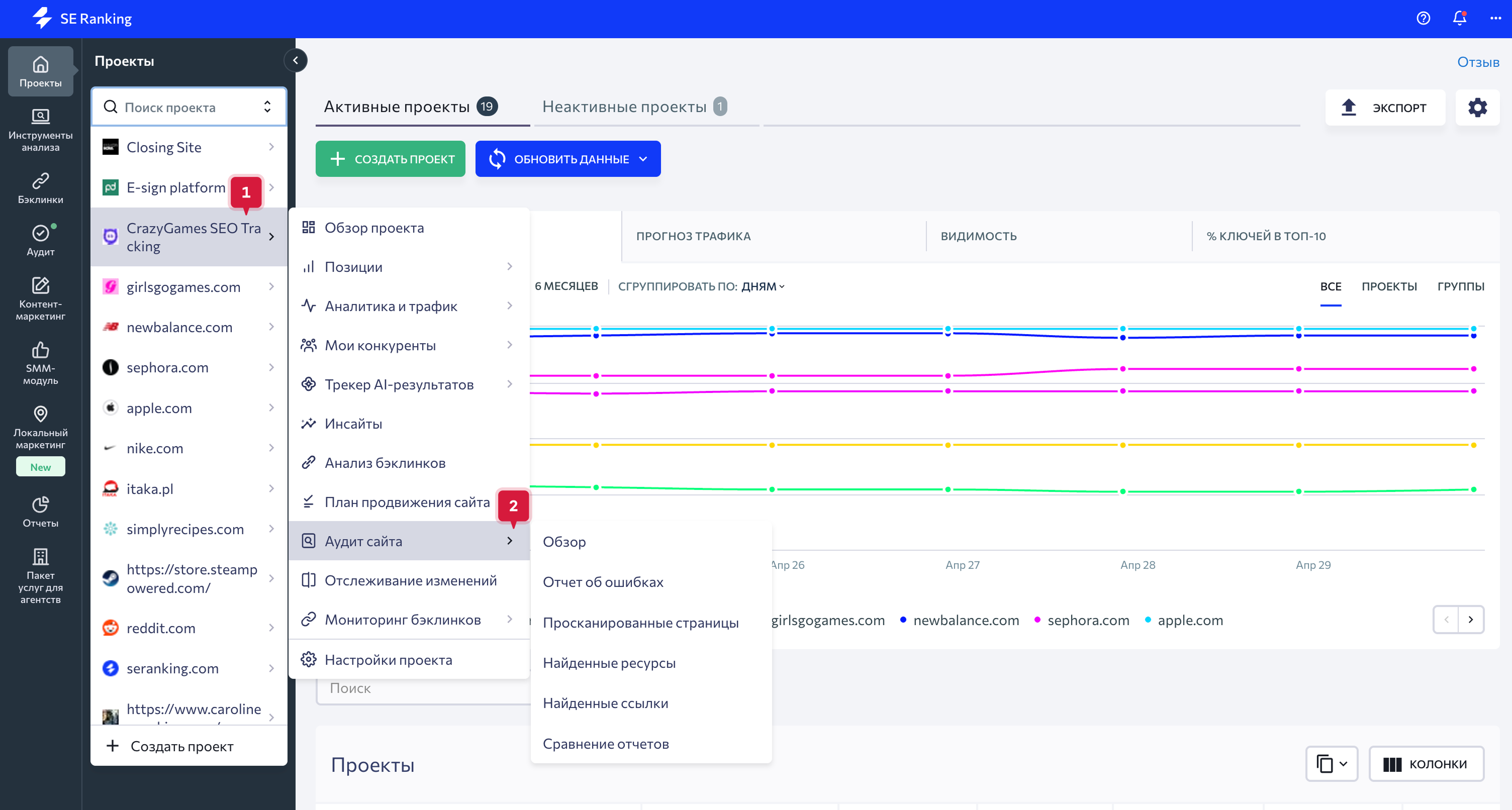Screen dimensions: 1512x810
Task: Open Настройки проекта menu item
Action: tap(409, 660)
